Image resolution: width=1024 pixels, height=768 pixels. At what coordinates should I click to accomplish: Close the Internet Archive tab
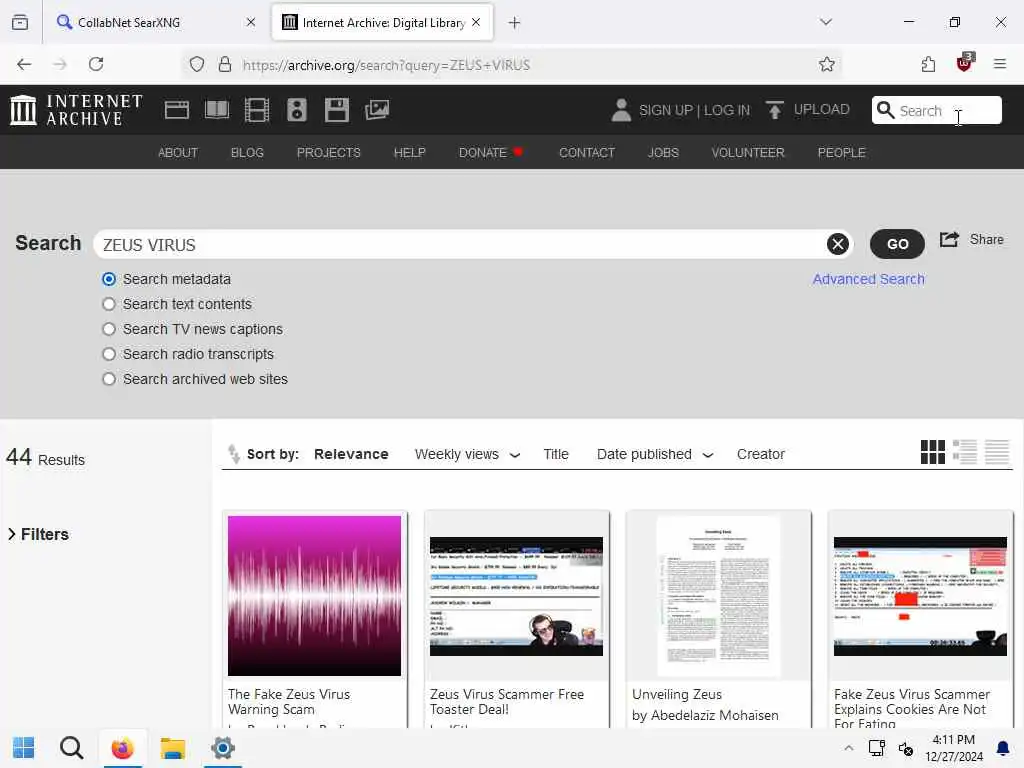(x=476, y=22)
